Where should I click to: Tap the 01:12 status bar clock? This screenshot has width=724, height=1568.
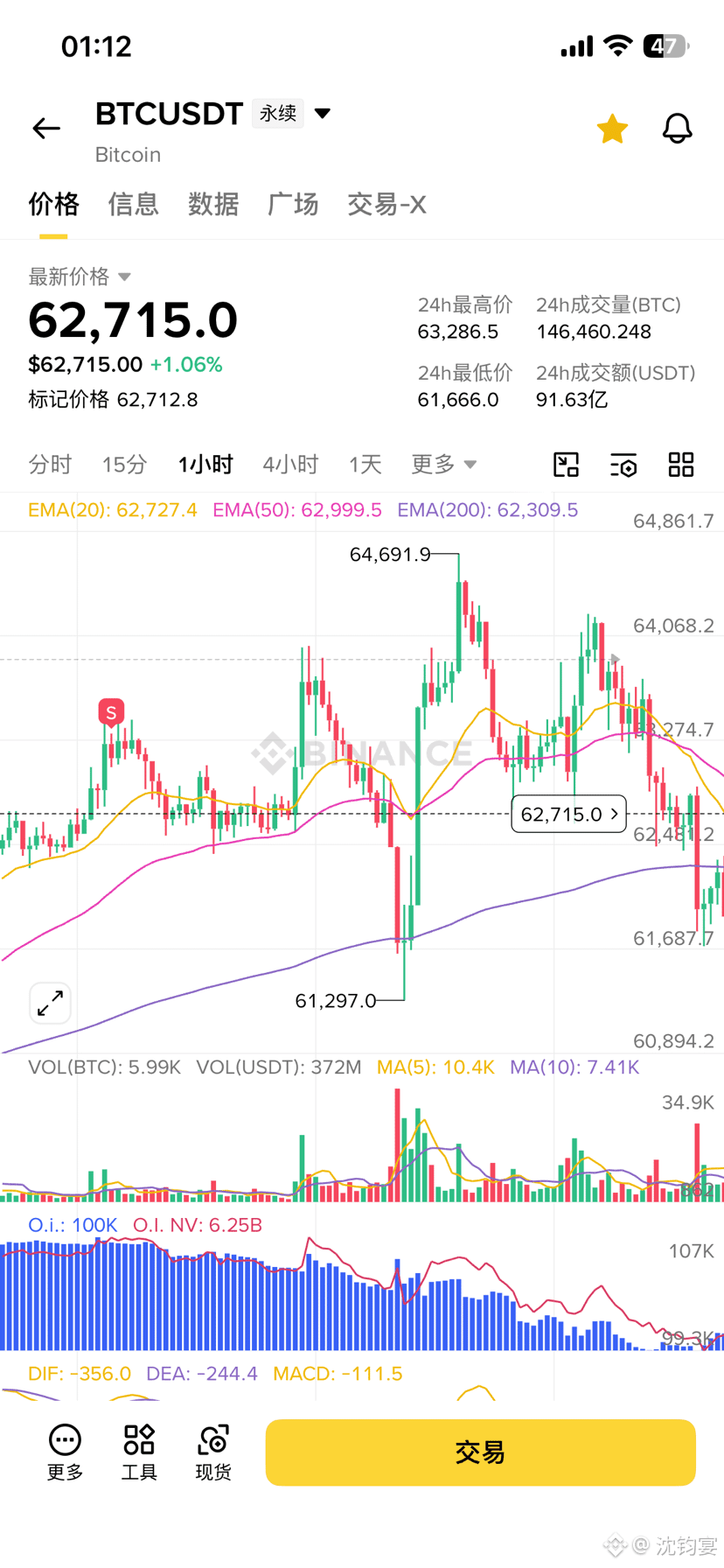coord(96,45)
